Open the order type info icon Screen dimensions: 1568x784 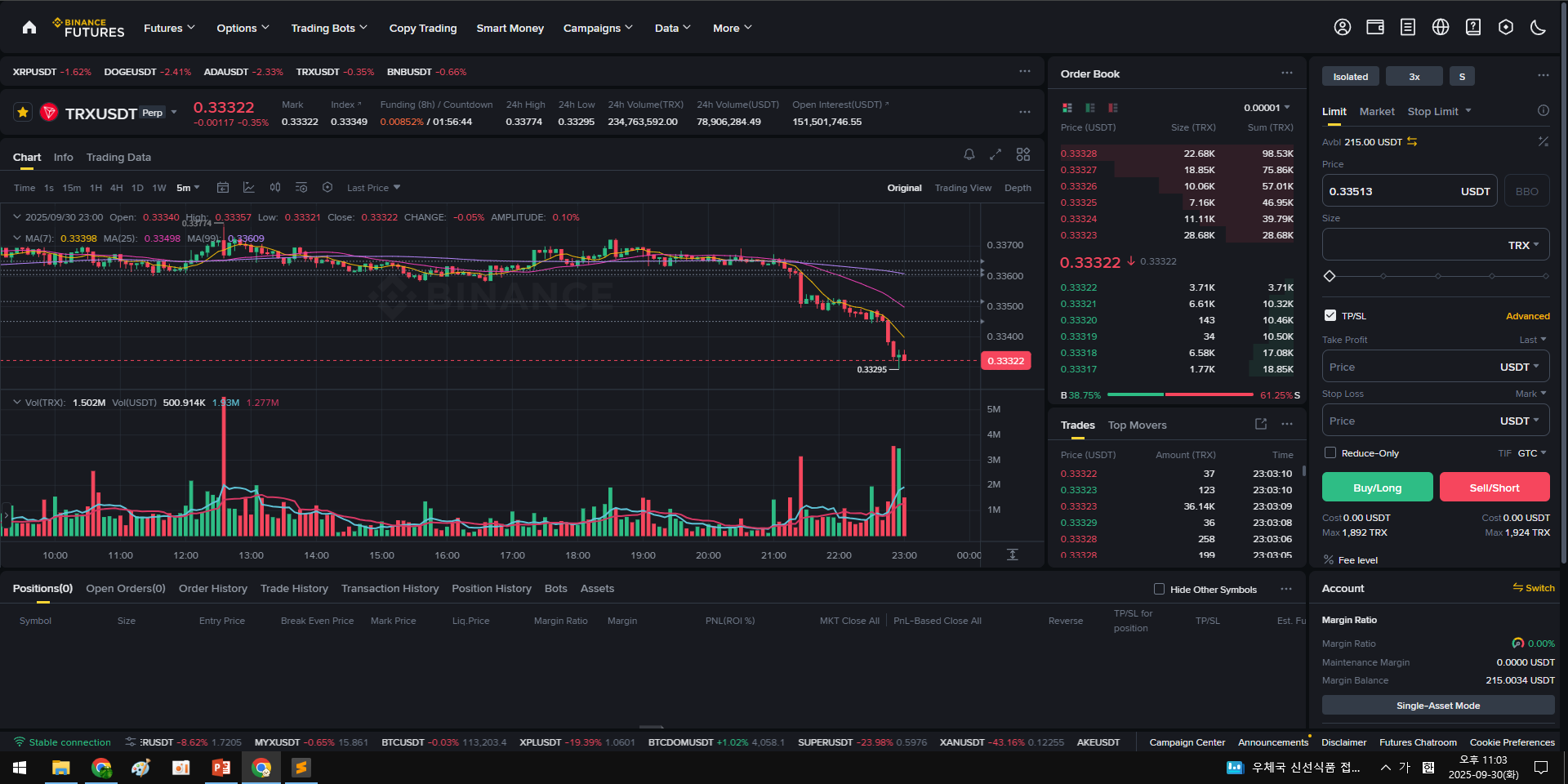(x=1543, y=111)
